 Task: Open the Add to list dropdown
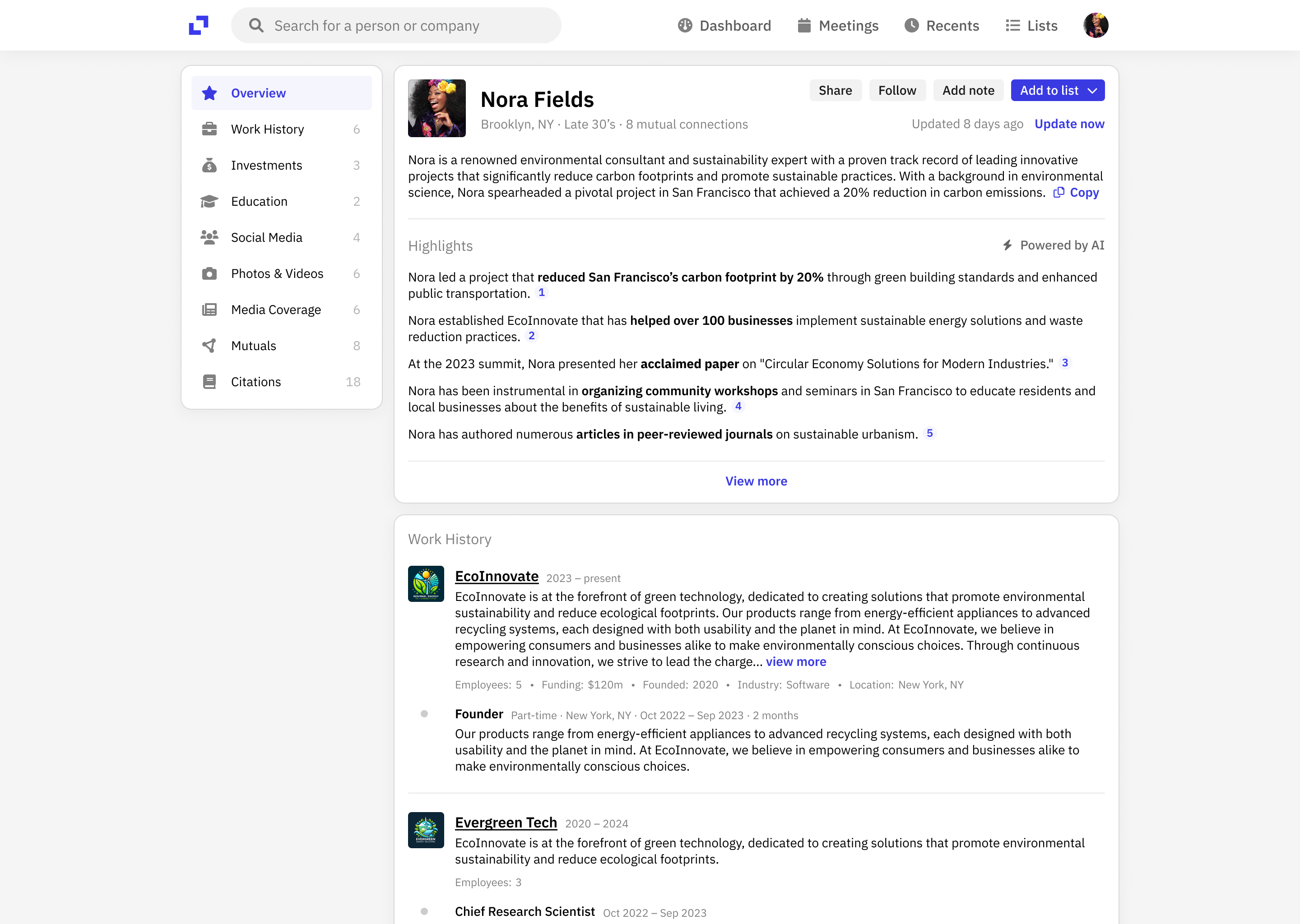(x=1057, y=91)
